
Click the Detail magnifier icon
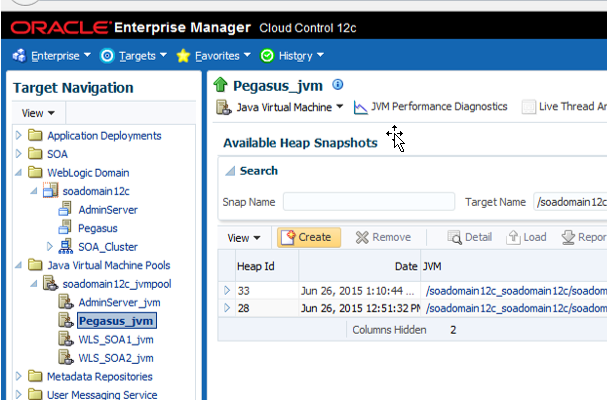pyautogui.click(x=454, y=237)
